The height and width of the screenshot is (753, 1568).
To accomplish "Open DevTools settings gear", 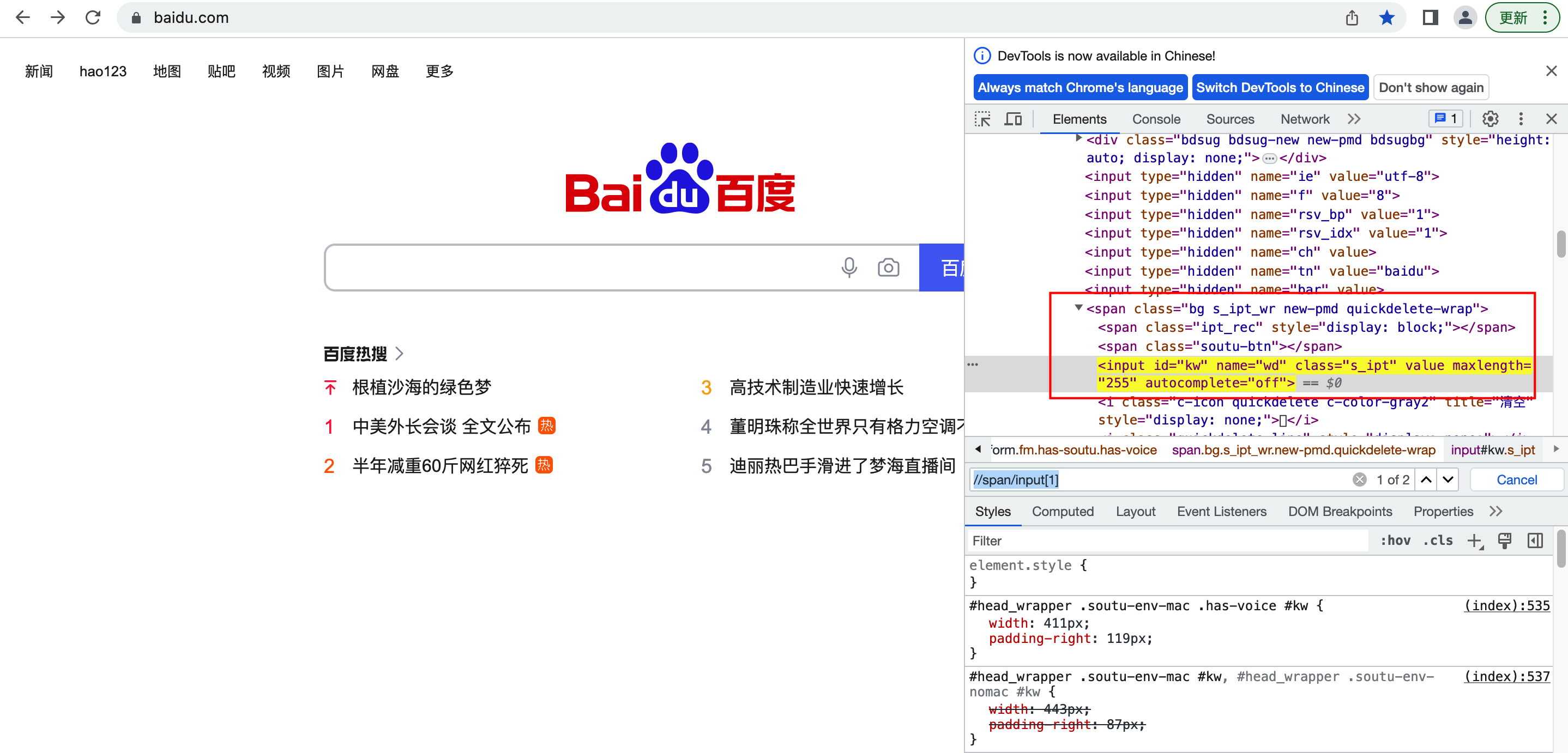I will point(1489,119).
